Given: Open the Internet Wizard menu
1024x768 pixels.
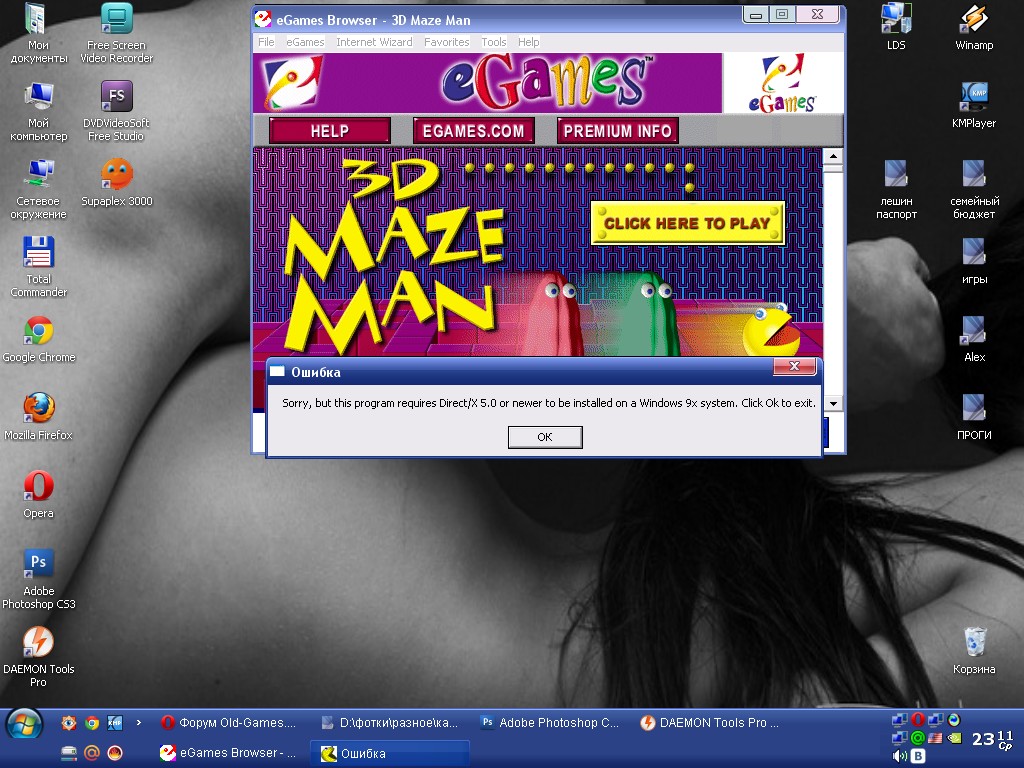Looking at the screenshot, I should coord(374,42).
